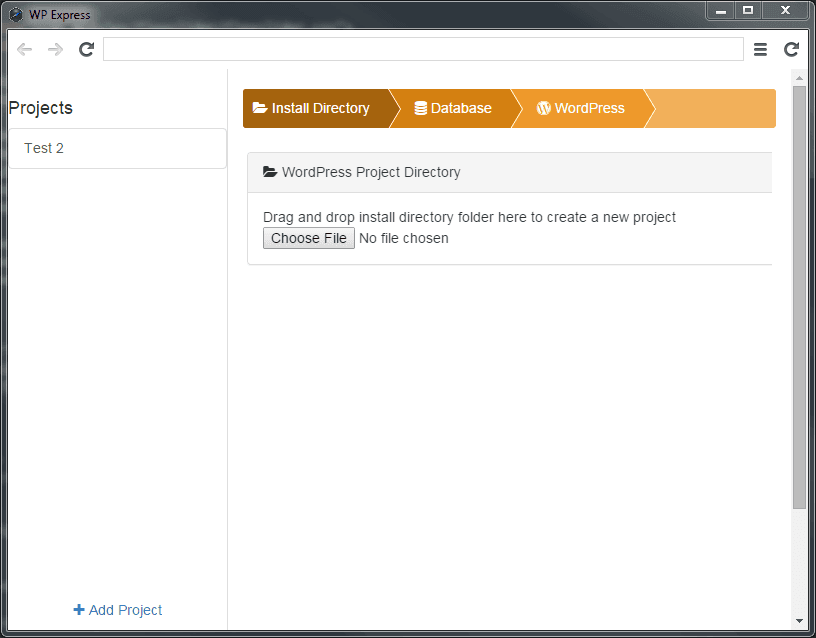
Task: Maximize the WP Express window
Action: click(x=748, y=11)
